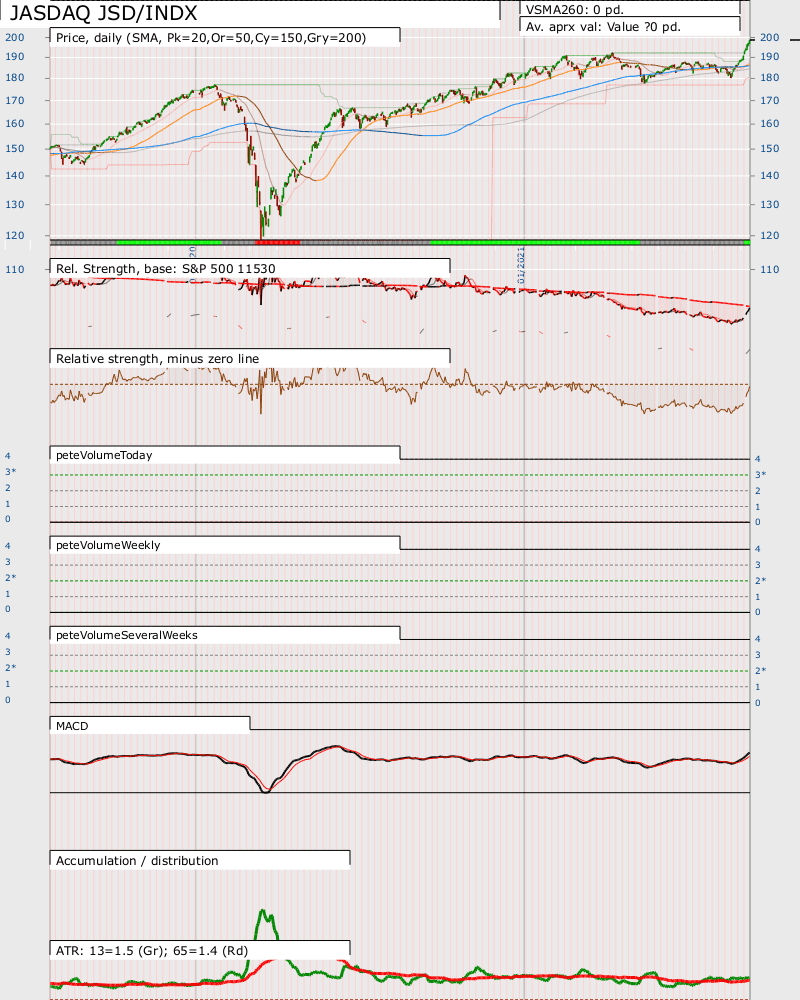Select the 110 label on the left axis
This screenshot has height=1000, width=800.
tap(15, 269)
